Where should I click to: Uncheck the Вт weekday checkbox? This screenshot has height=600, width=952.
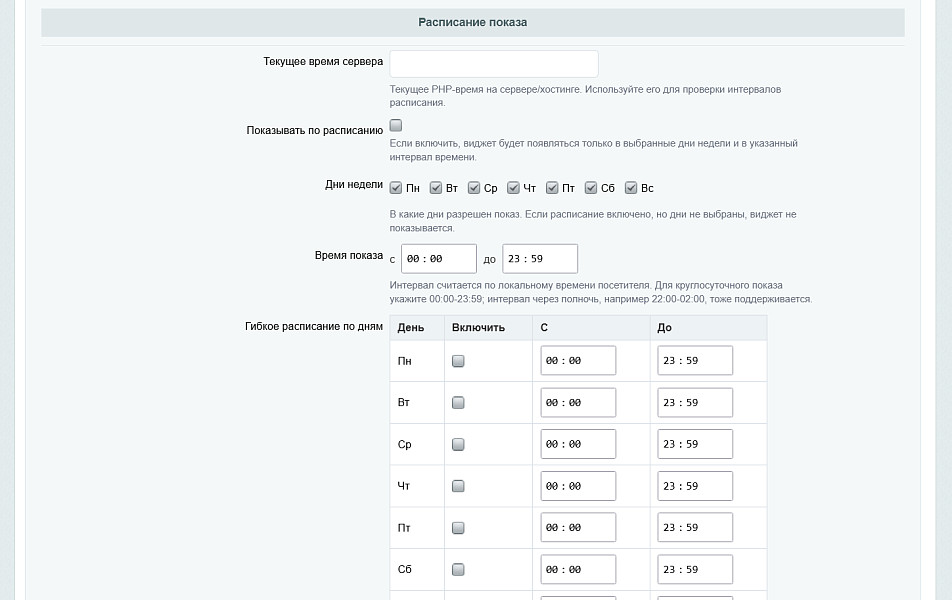point(435,188)
